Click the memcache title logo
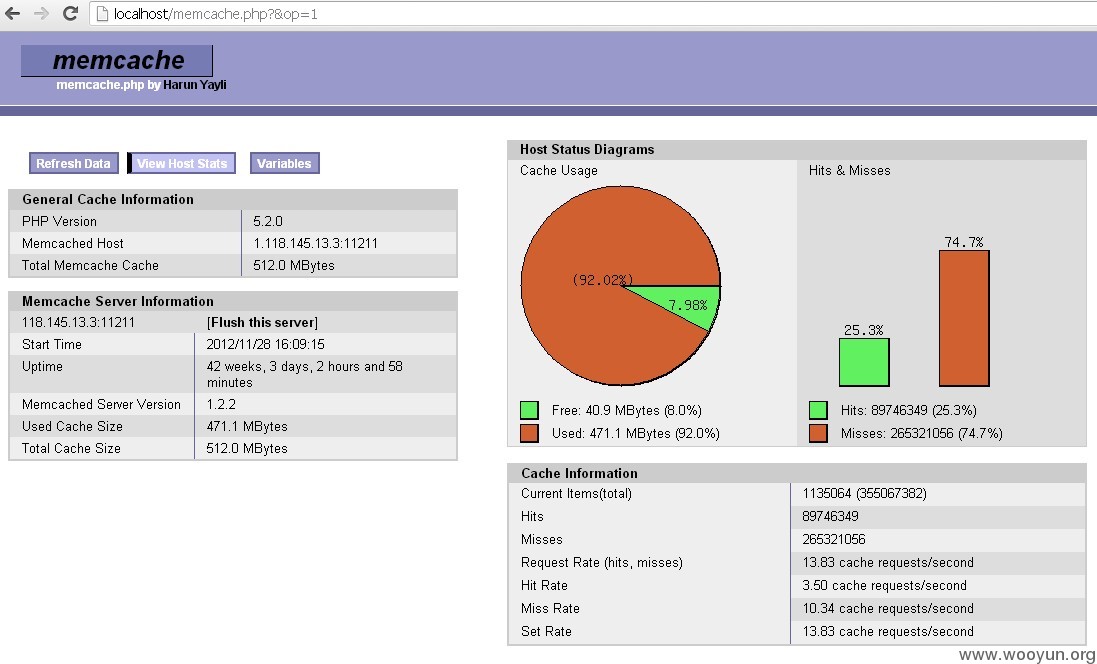The width and height of the screenshot is (1097, 664). coord(117,61)
